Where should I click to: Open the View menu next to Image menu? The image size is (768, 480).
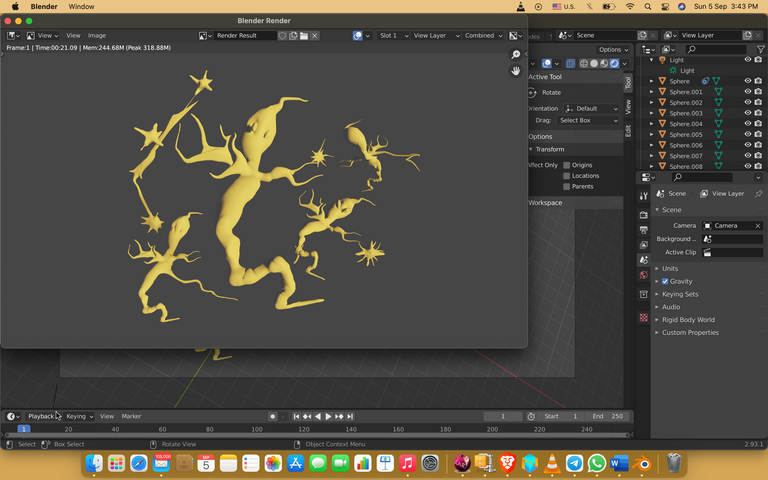(x=73, y=36)
